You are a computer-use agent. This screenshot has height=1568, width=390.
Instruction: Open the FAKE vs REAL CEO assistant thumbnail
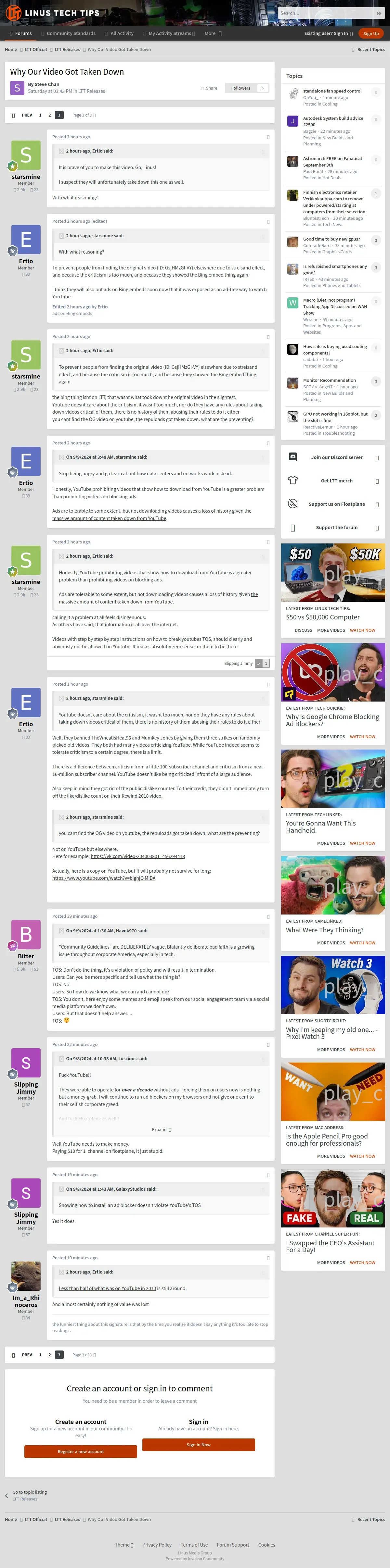click(333, 1197)
